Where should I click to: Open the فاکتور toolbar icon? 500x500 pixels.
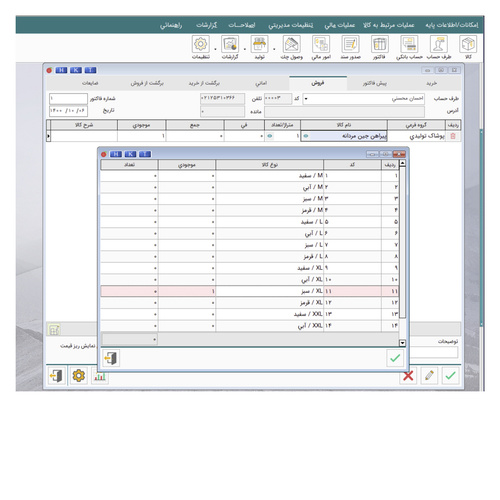click(x=380, y=44)
